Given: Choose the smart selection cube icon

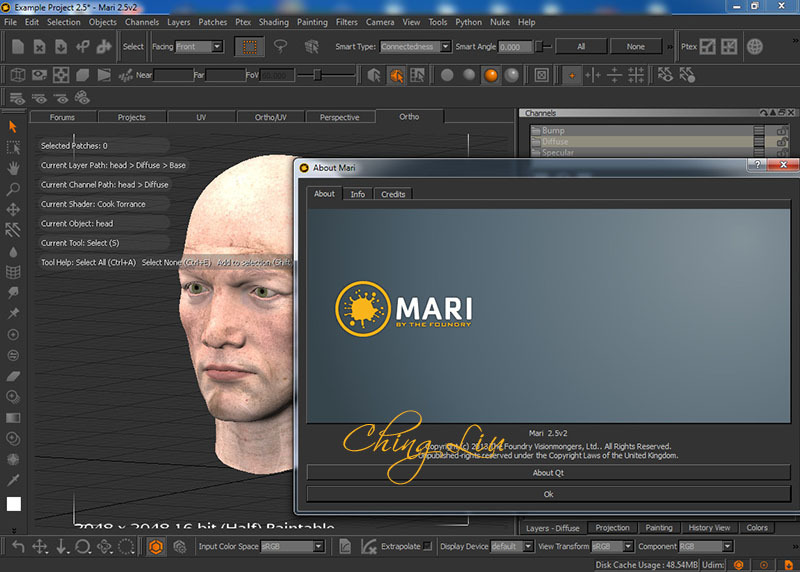Looking at the screenshot, I should click(311, 46).
